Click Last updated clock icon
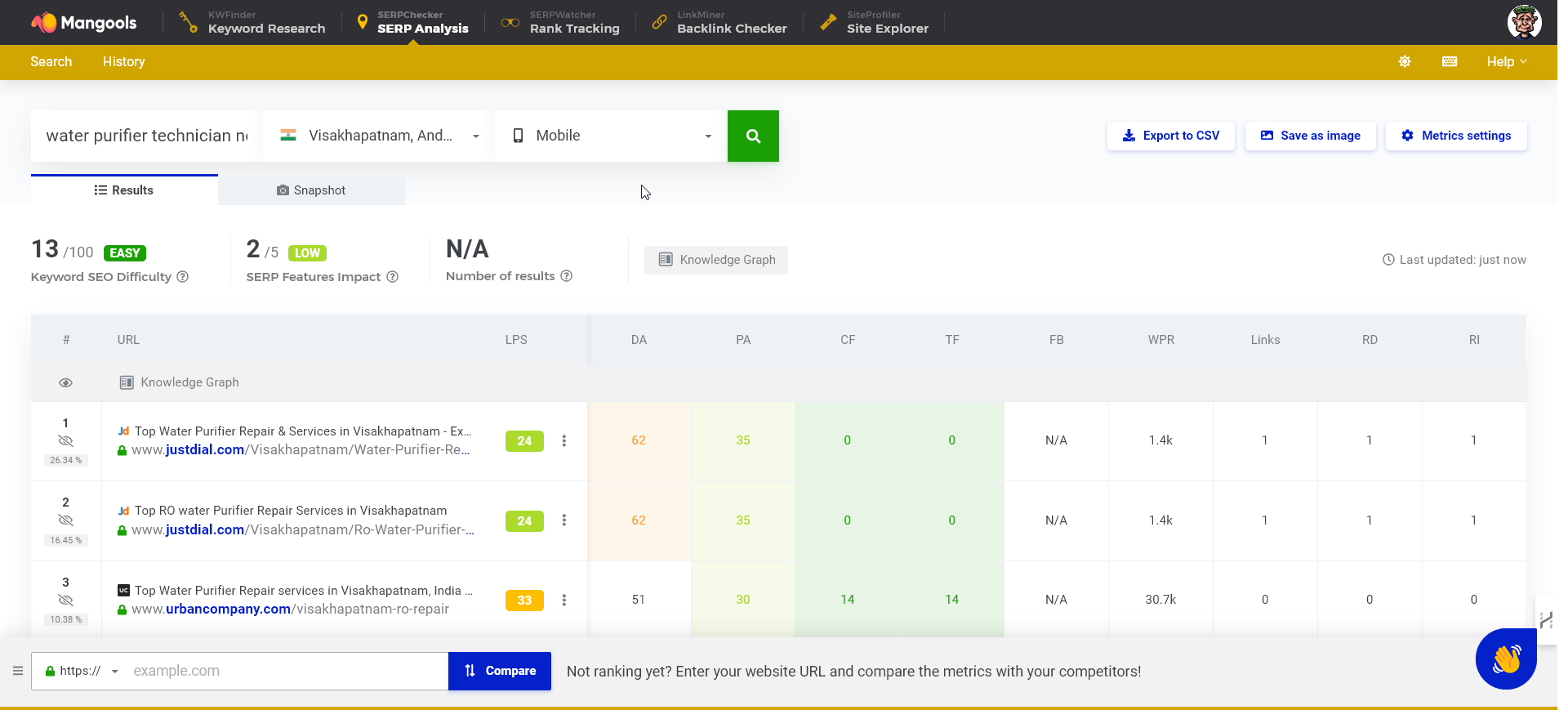The width and height of the screenshot is (1568, 710). (1388, 260)
